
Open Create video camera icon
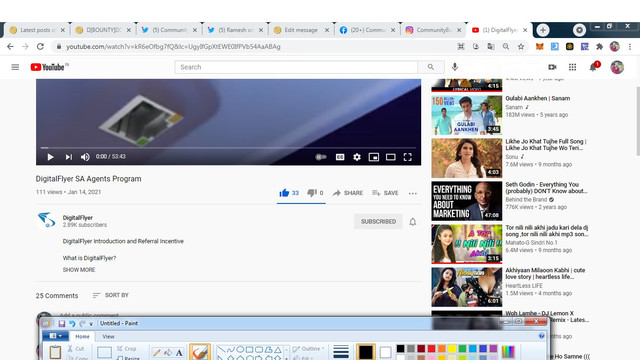tap(552, 67)
